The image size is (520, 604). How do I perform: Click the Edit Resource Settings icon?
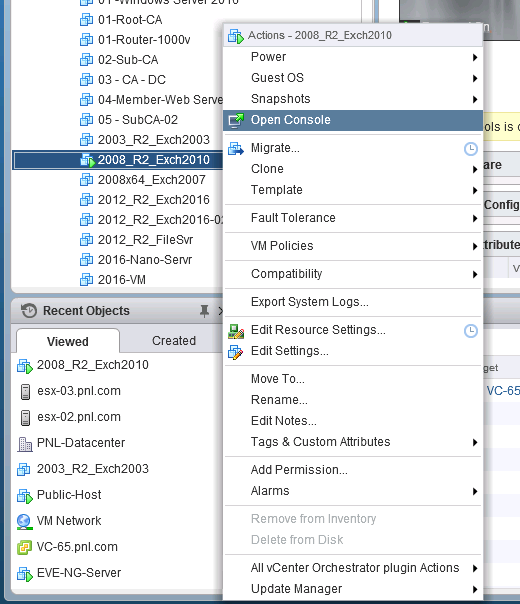tap(236, 331)
